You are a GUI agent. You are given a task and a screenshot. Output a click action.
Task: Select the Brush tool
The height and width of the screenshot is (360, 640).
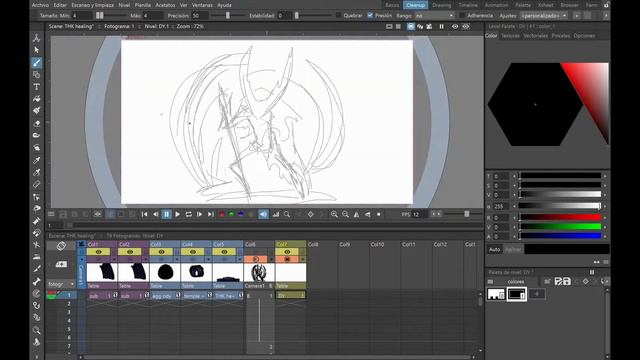[x=36, y=62]
